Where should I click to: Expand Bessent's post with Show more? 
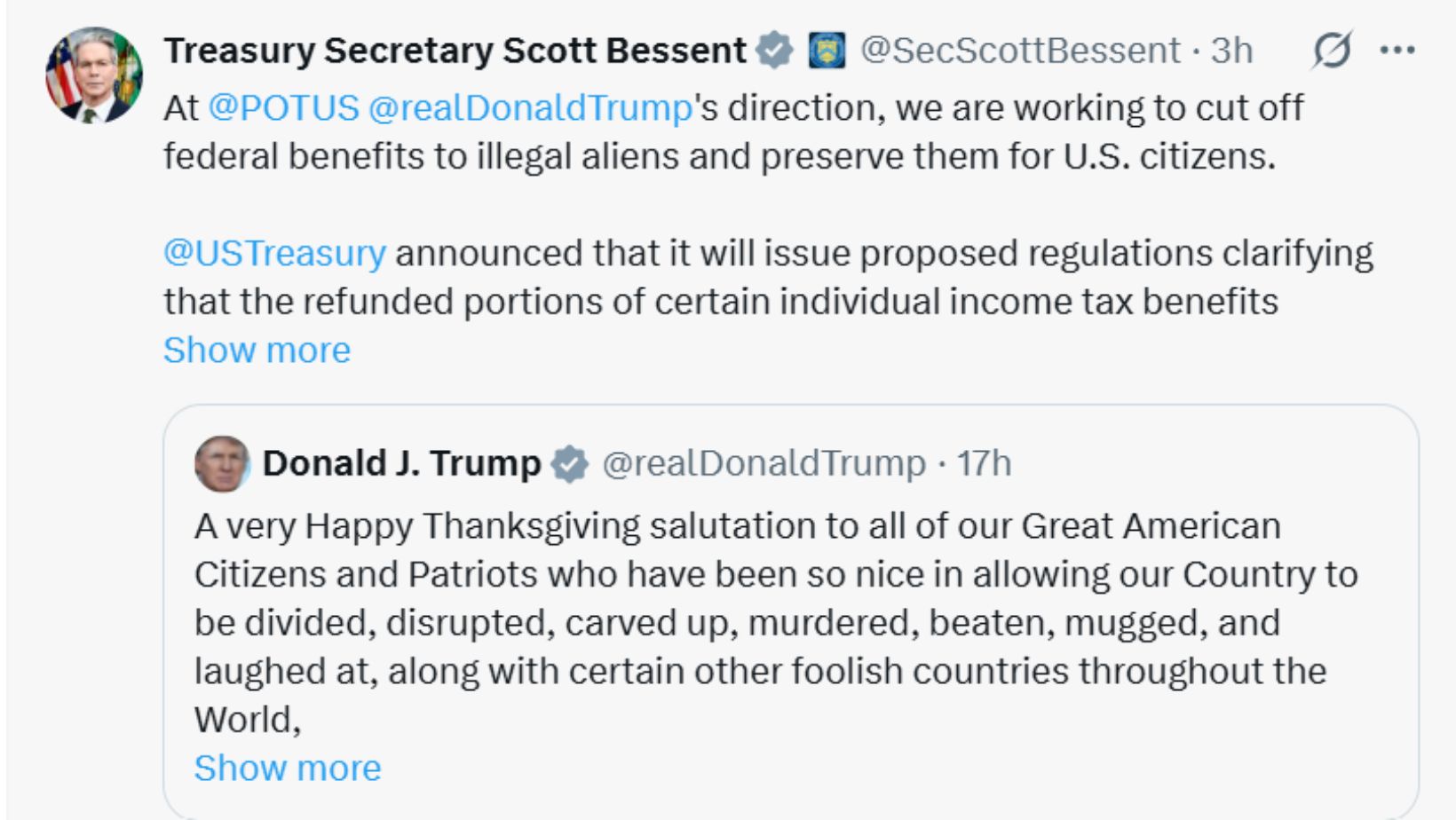pyautogui.click(x=257, y=351)
